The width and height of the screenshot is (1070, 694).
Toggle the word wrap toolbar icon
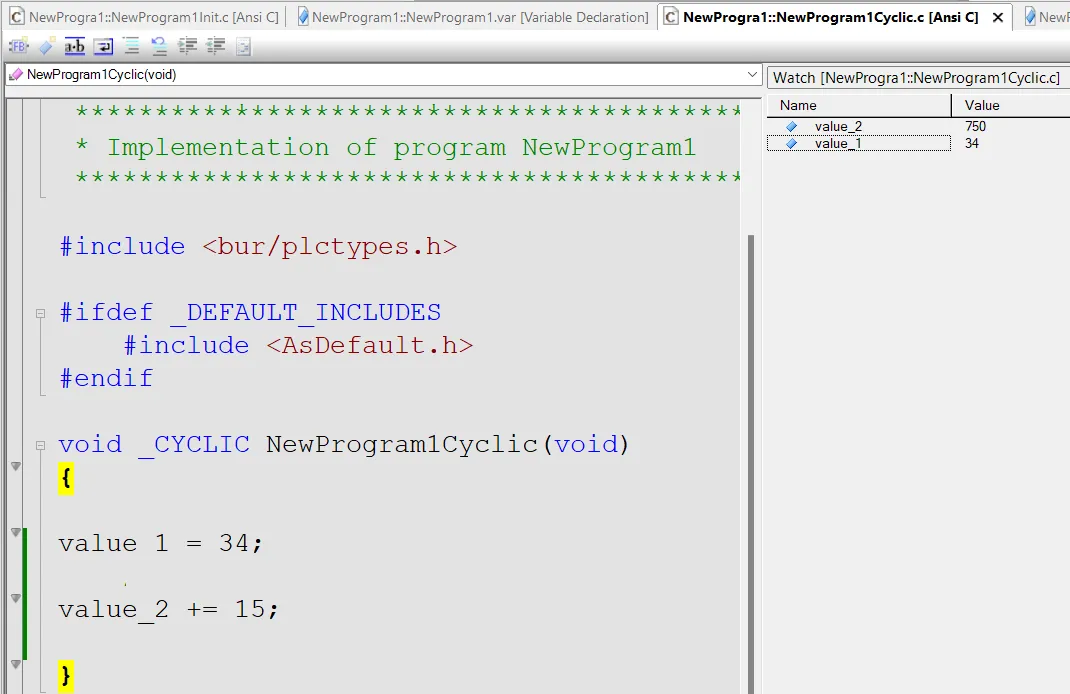tap(103, 46)
